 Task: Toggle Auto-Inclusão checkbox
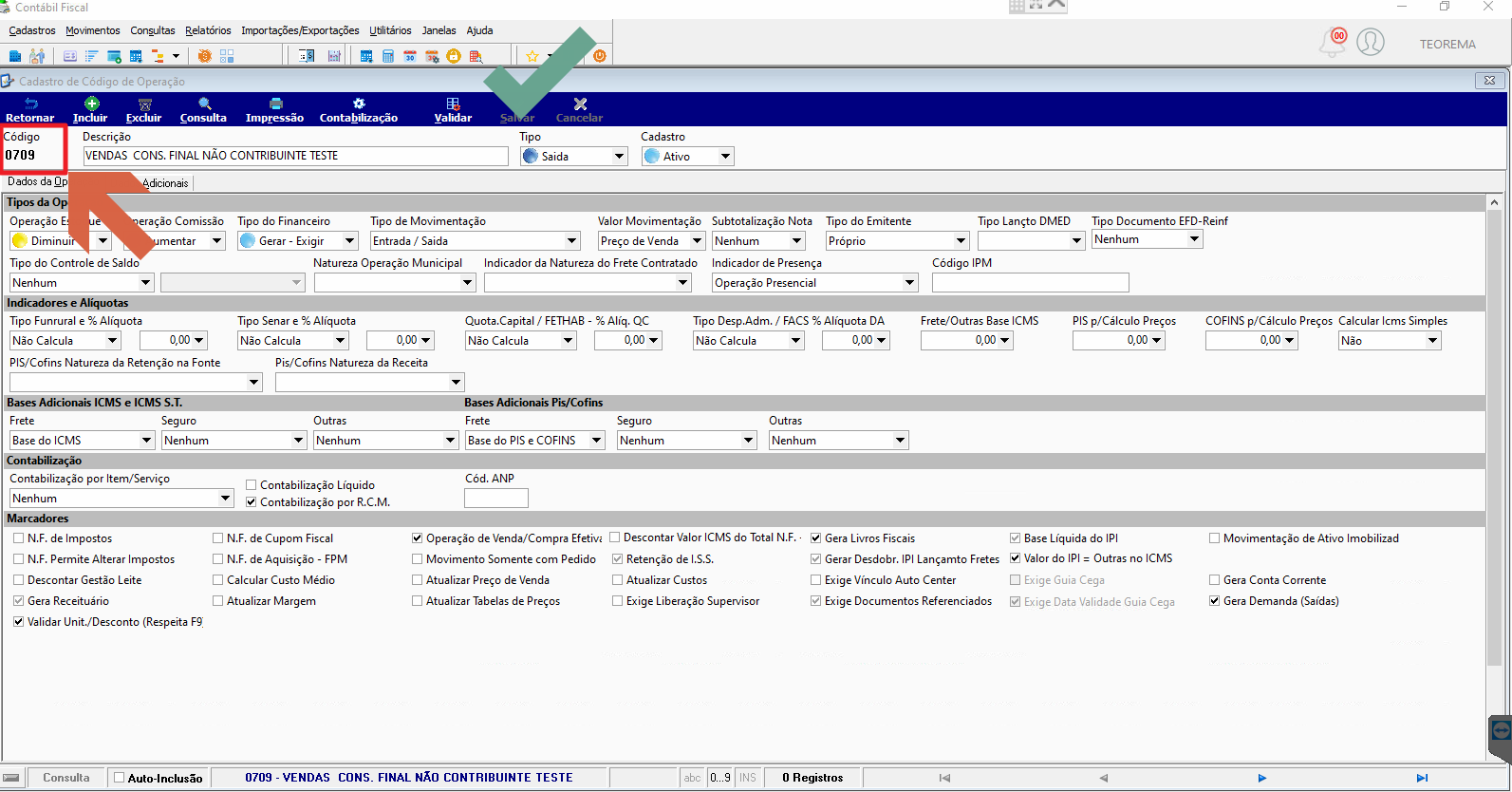120,778
